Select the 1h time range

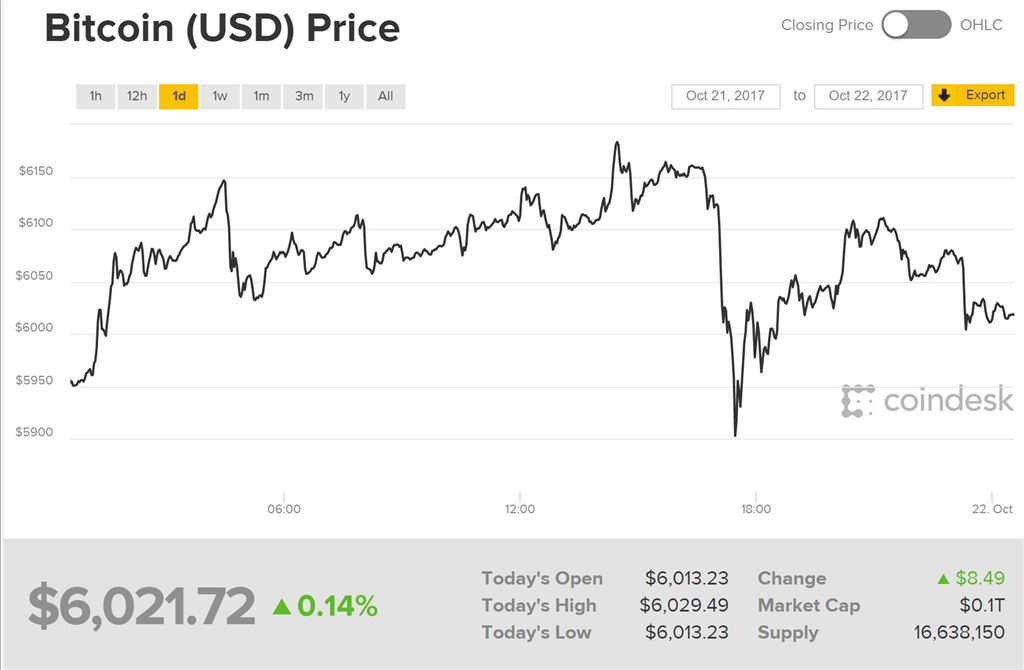[x=96, y=96]
